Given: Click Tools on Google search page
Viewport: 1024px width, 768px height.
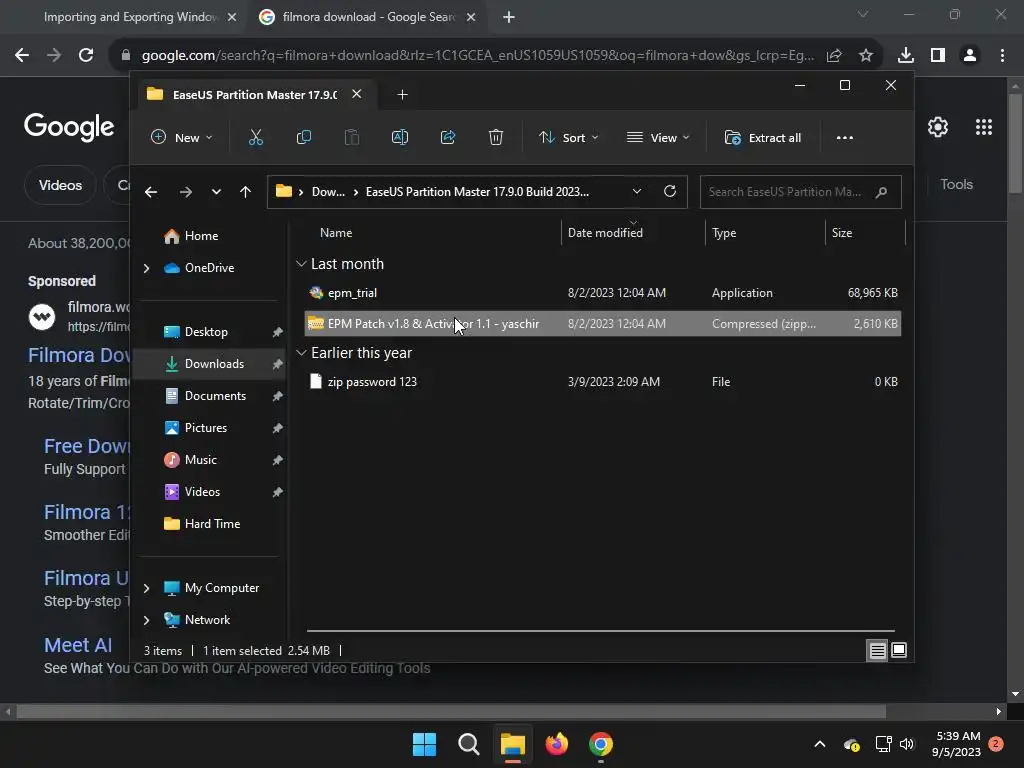Looking at the screenshot, I should pos(956,184).
